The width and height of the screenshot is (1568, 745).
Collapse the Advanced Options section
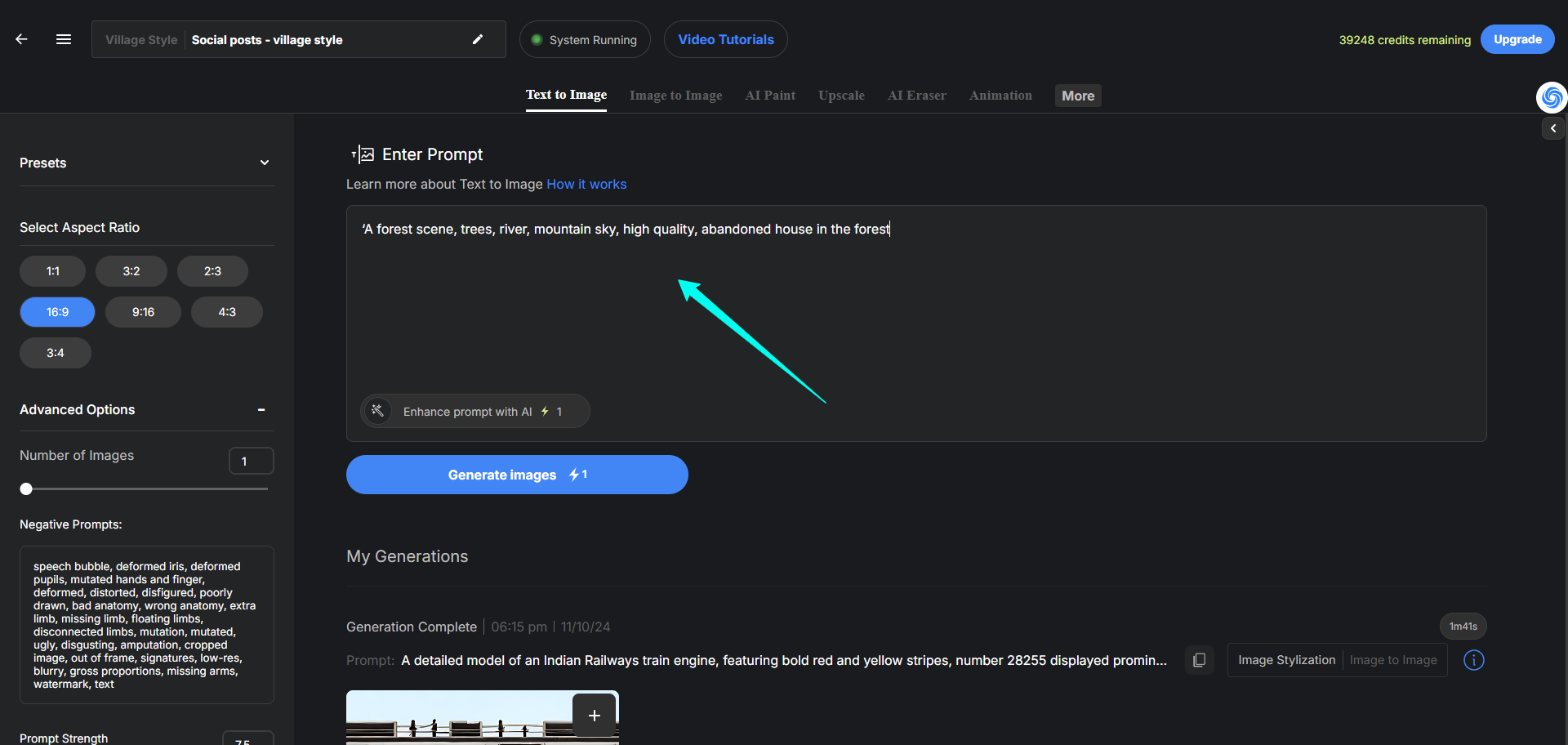(261, 409)
